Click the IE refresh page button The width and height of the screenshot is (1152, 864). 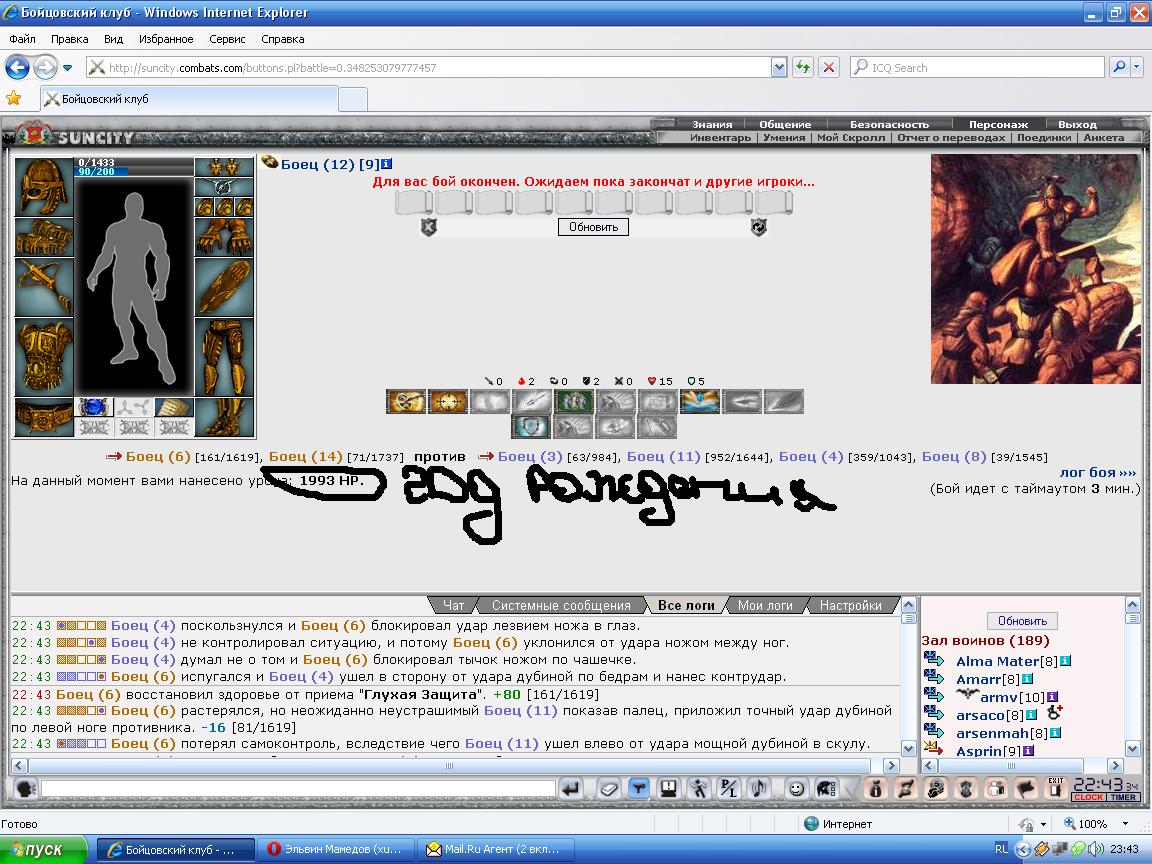click(802, 68)
